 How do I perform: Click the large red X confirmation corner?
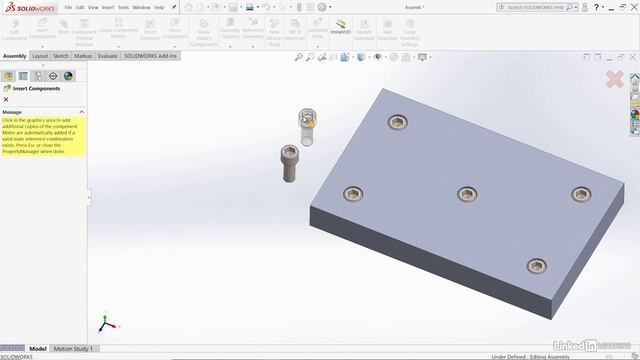615,79
